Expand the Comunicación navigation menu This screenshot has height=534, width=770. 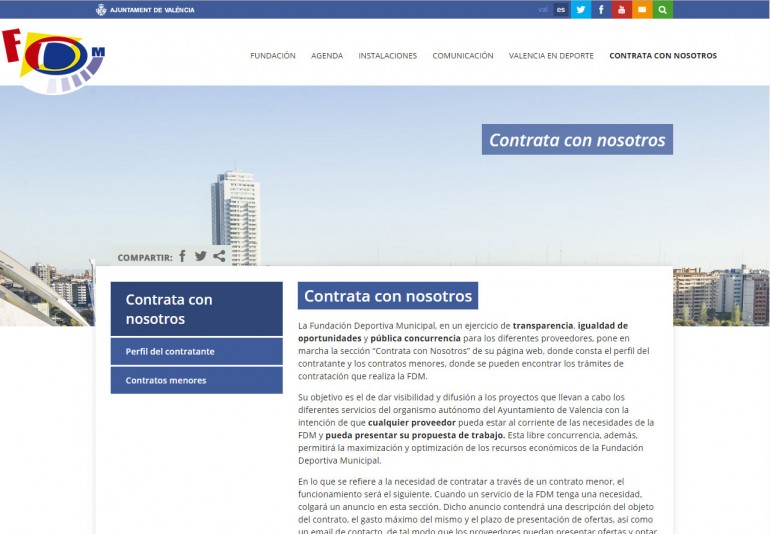(x=463, y=56)
